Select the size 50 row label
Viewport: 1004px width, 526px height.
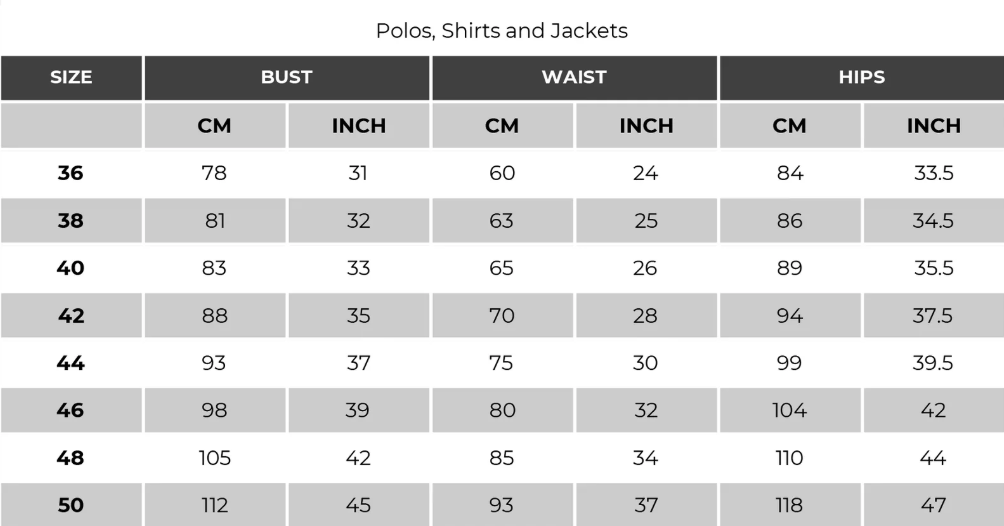(71, 505)
